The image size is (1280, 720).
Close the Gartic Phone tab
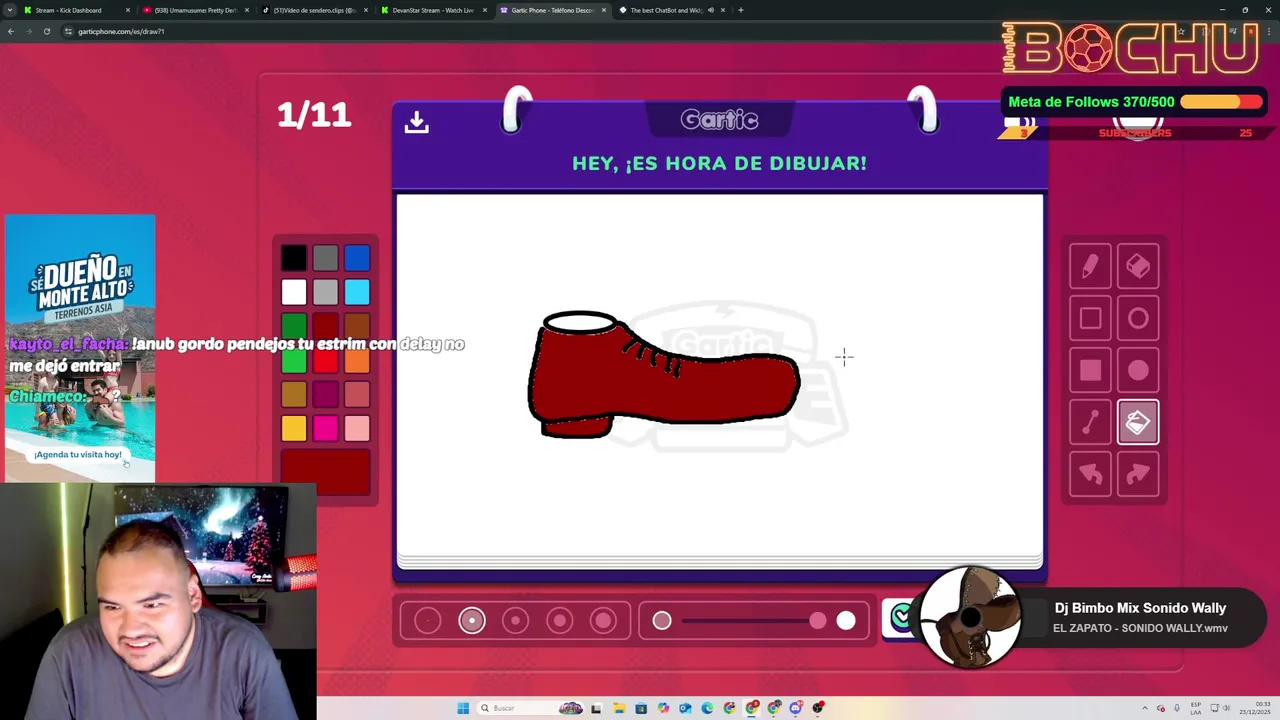(x=603, y=10)
